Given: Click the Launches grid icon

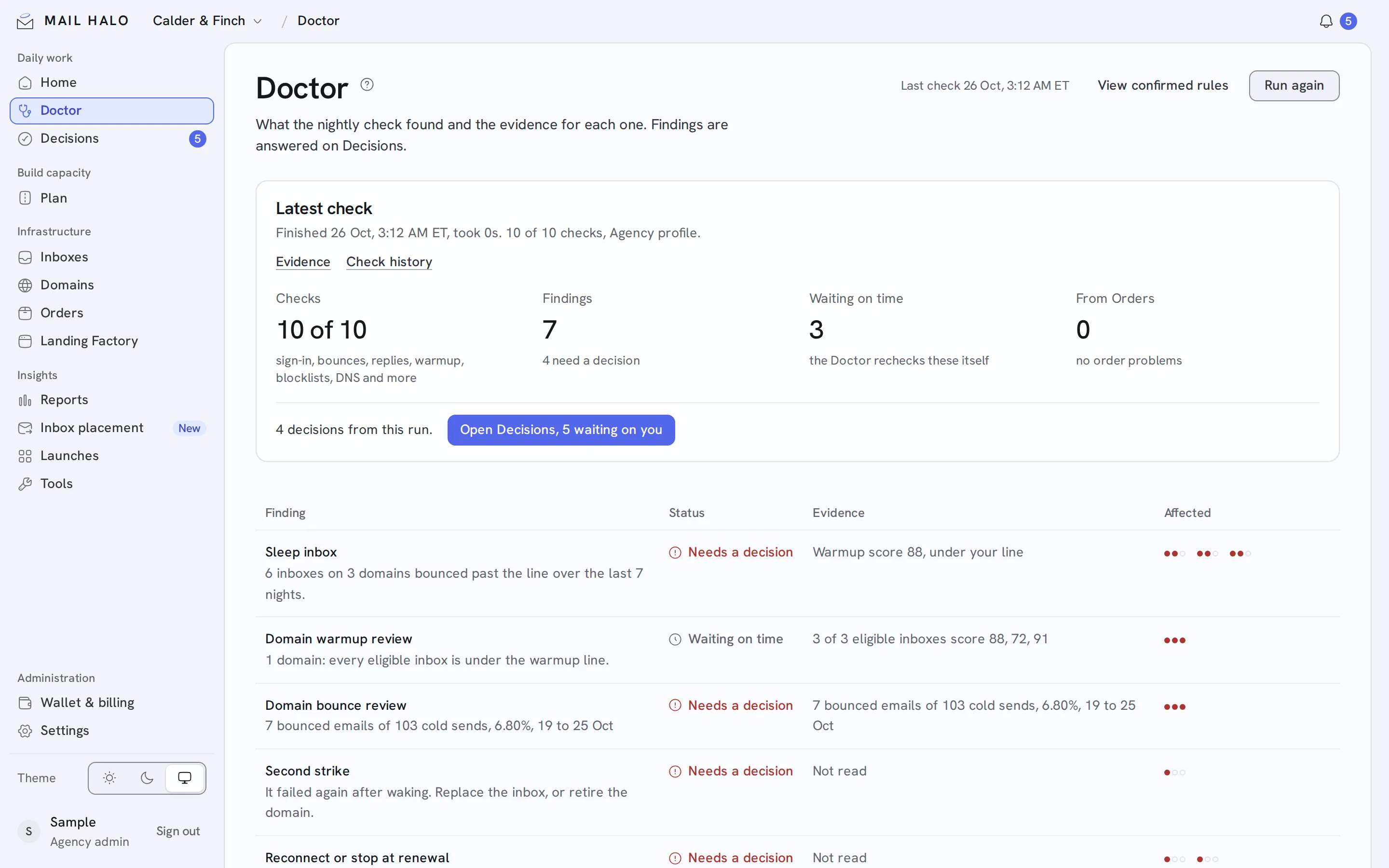Looking at the screenshot, I should pos(25,456).
